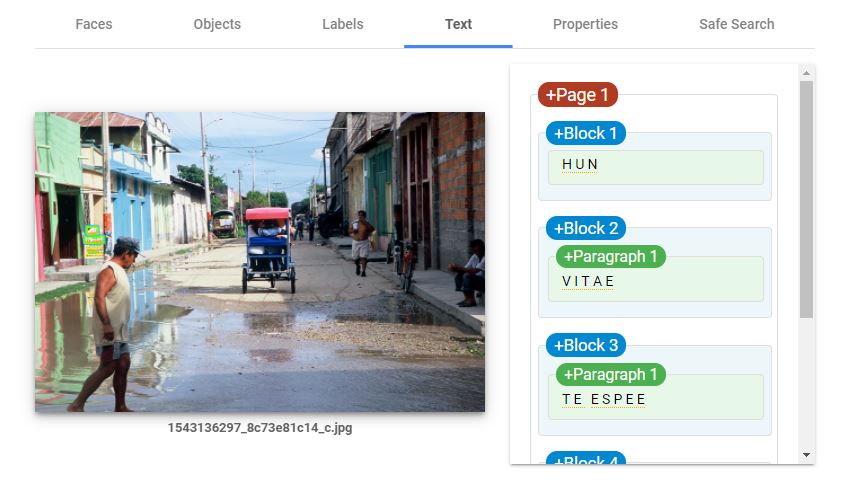Image resolution: width=842 pixels, height=483 pixels.
Task: Select the Labels tab
Action: point(342,24)
